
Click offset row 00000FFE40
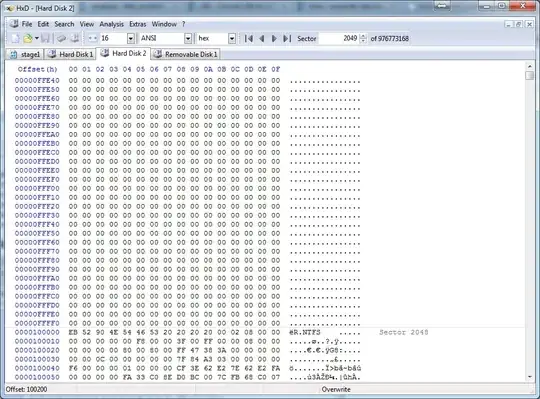(37, 81)
